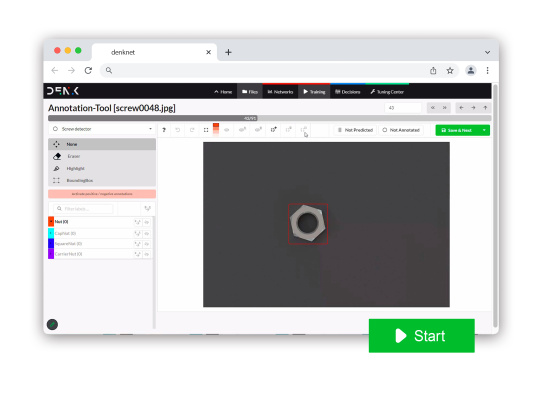Select the None move tool
This screenshot has height=408, width=540.
pos(102,144)
